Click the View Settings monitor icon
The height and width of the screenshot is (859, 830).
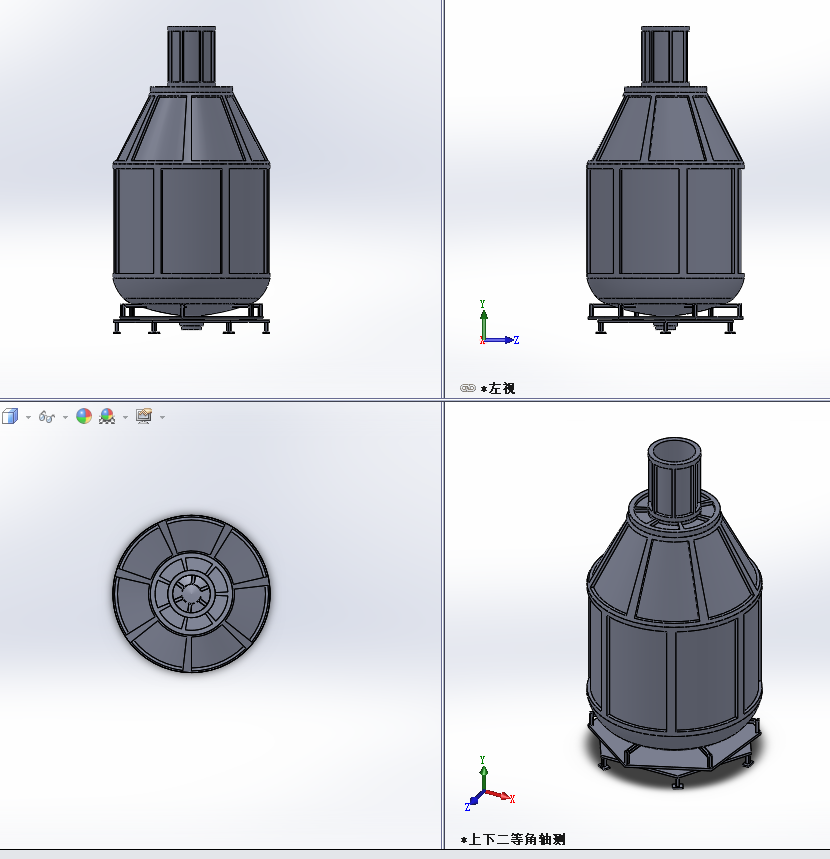pyautogui.click(x=144, y=416)
